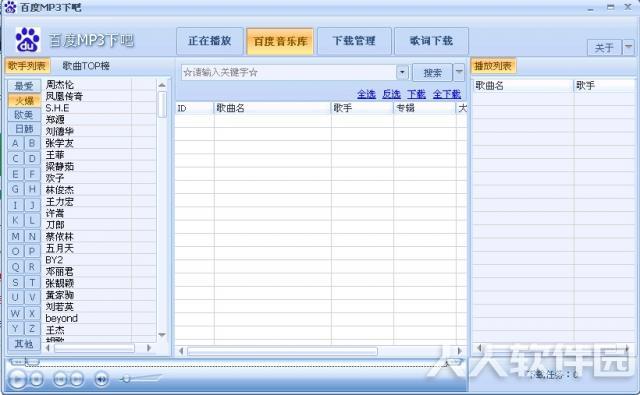Filter artists by letter S
The width and height of the screenshot is (640, 395).
pos(15,282)
